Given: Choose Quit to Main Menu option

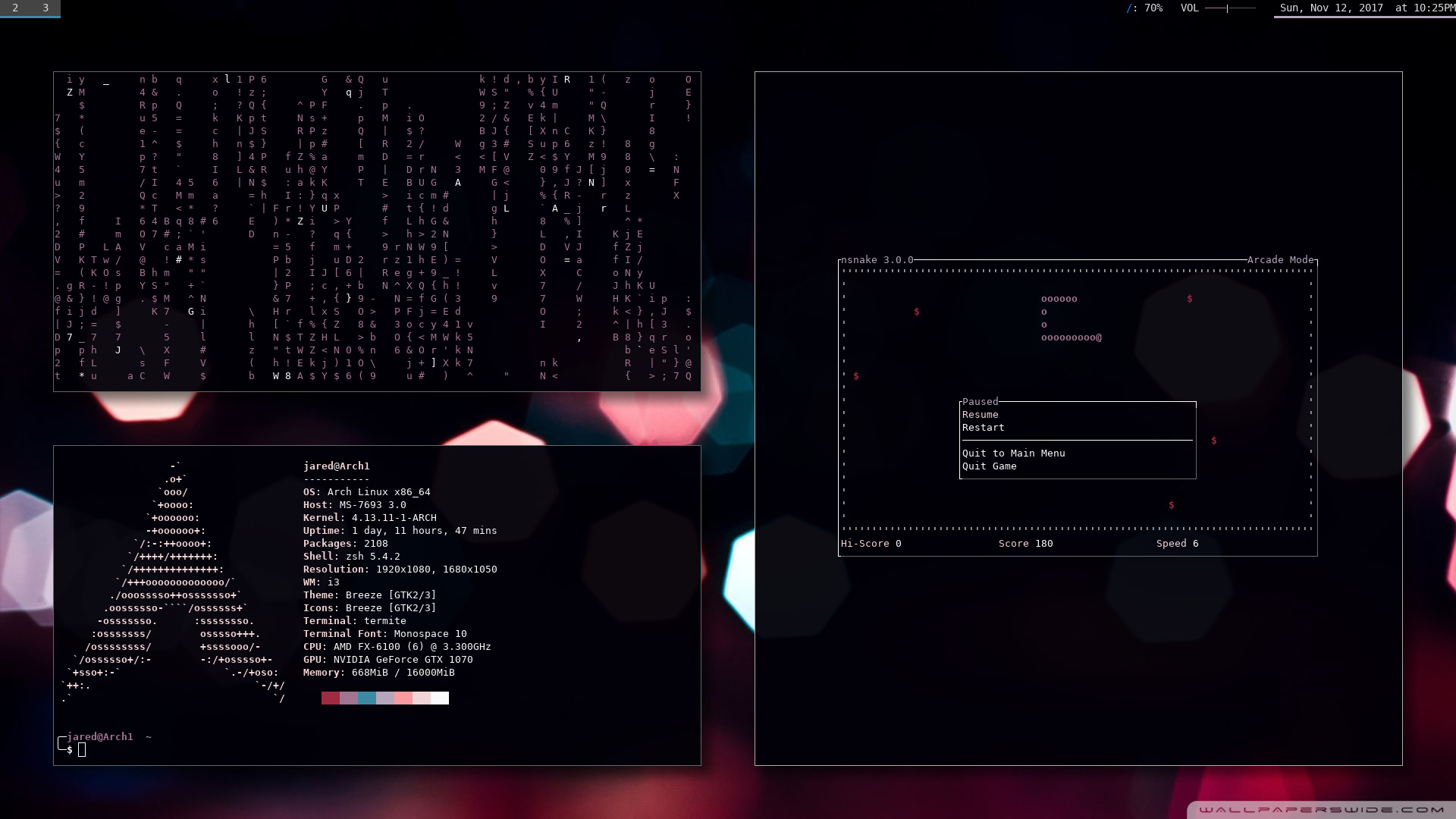Looking at the screenshot, I should tap(1013, 453).
